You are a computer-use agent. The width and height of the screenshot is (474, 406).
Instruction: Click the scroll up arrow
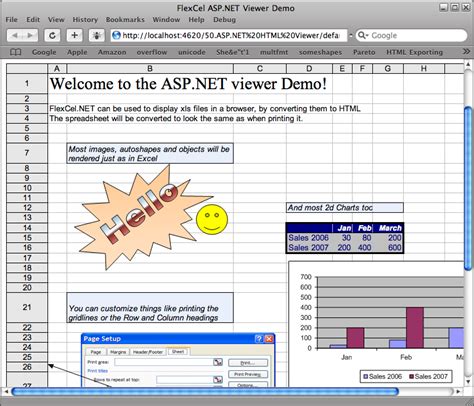468,64
